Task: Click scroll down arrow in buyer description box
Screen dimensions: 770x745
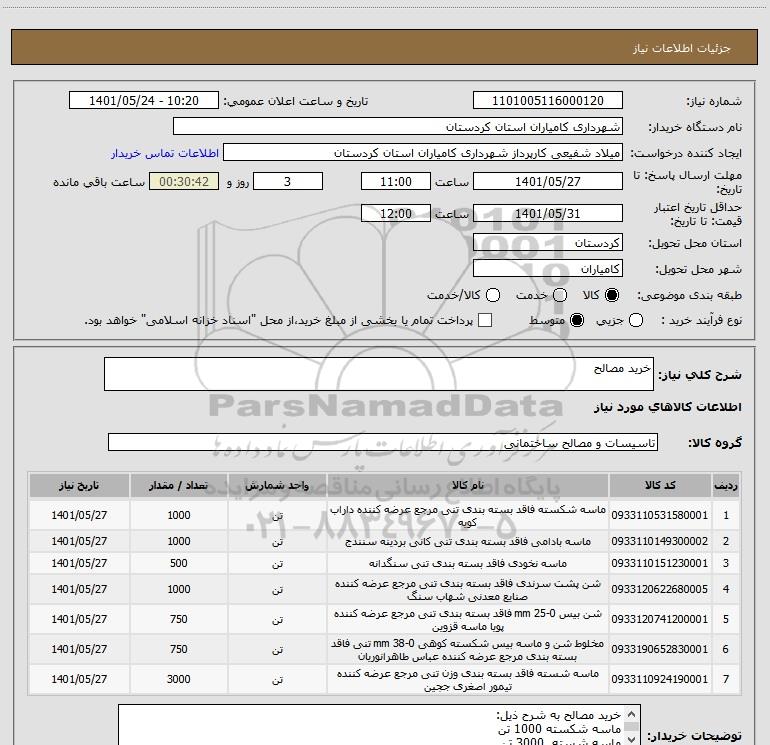Action: [x=632, y=739]
